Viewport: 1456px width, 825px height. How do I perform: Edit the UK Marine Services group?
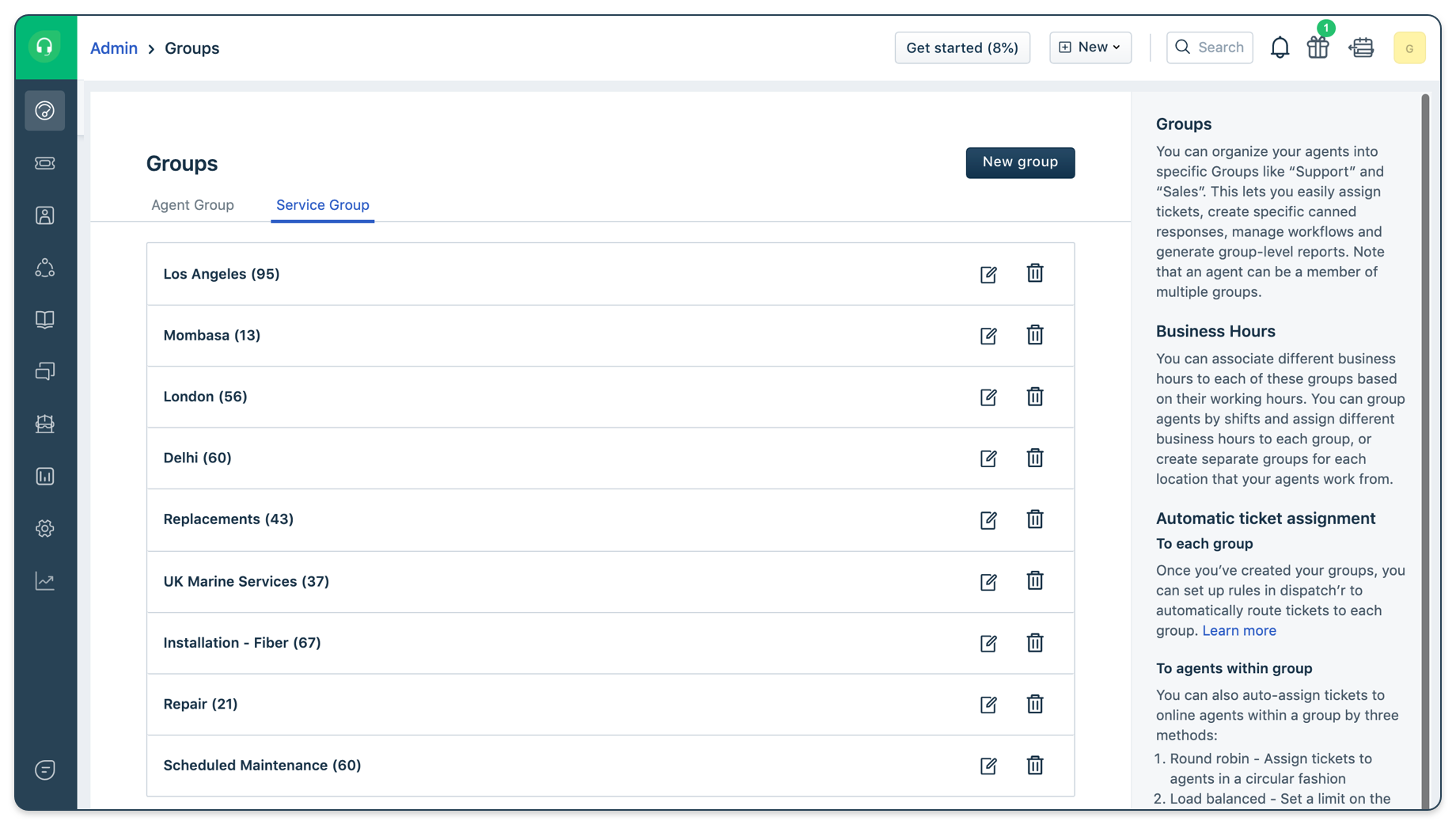click(988, 582)
